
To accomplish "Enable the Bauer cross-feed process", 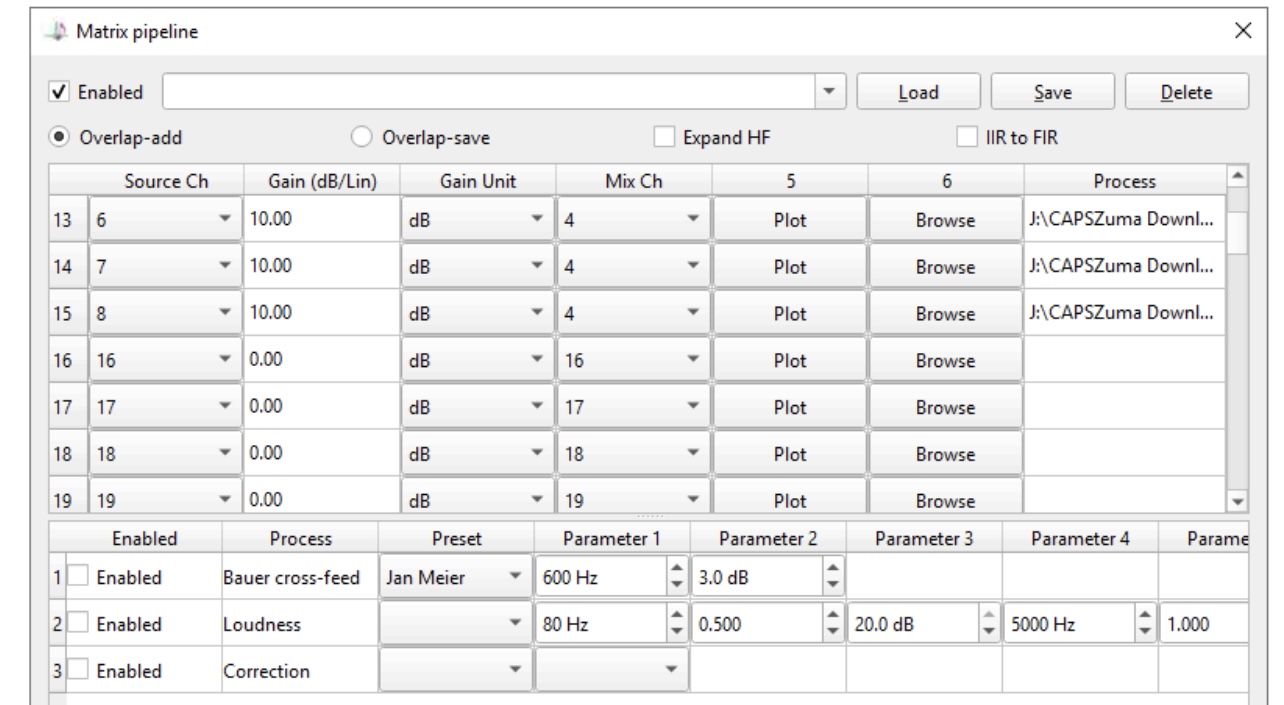I will tap(77, 576).
